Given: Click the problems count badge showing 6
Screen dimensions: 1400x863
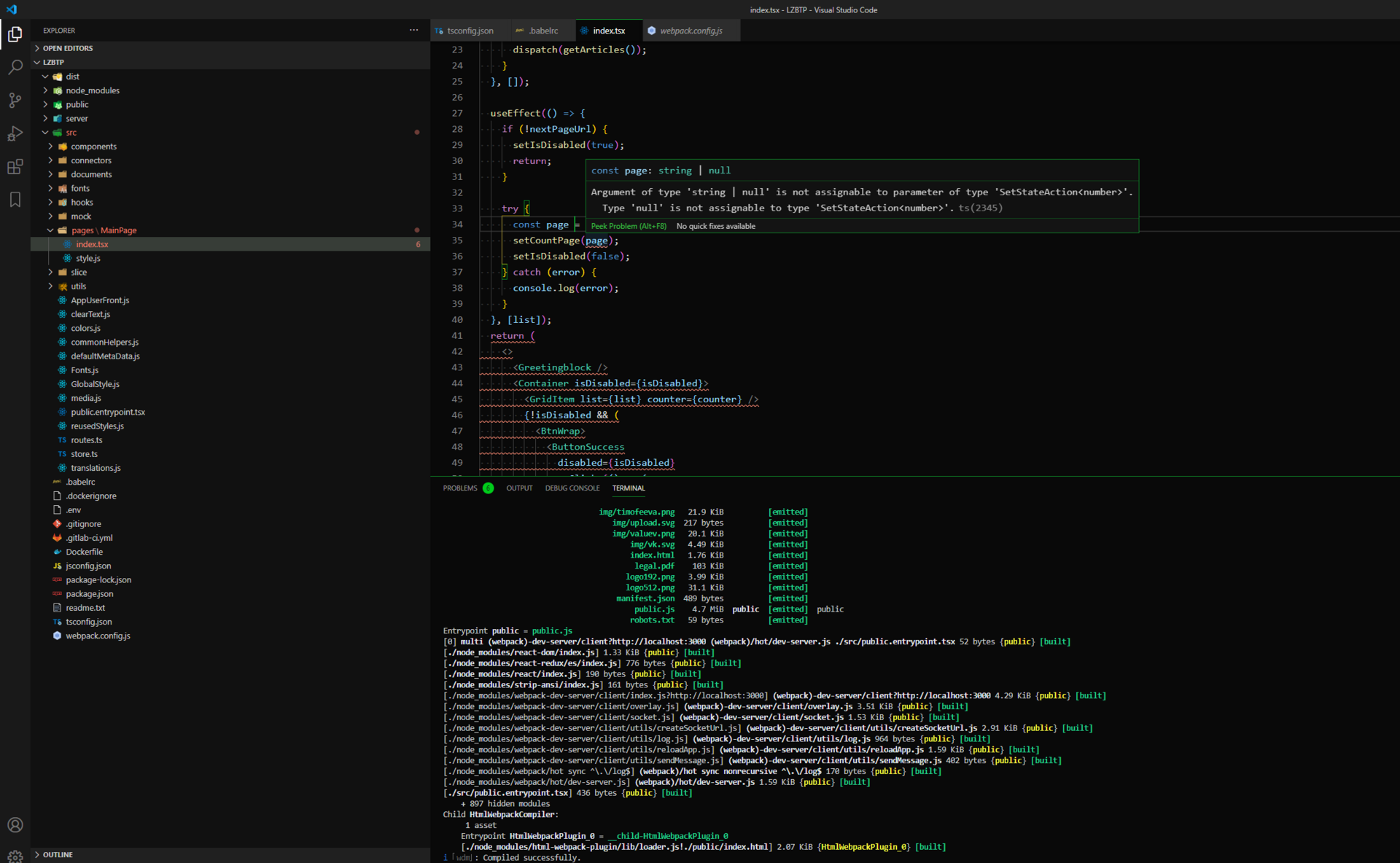Looking at the screenshot, I should click(488, 488).
